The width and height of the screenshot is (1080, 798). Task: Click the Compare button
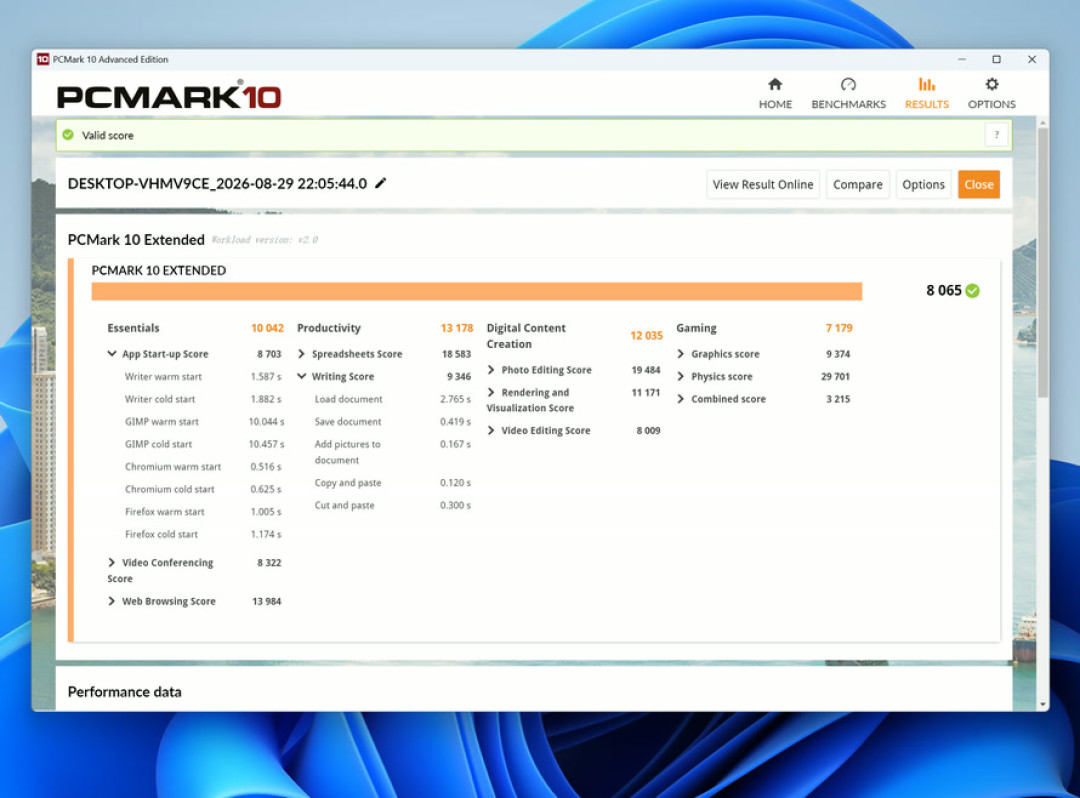click(858, 185)
